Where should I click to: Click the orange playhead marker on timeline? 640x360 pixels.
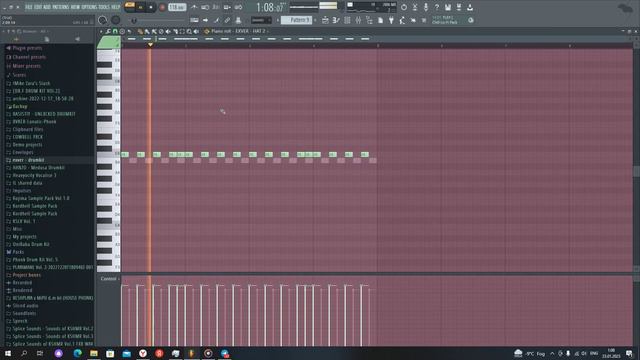point(150,44)
